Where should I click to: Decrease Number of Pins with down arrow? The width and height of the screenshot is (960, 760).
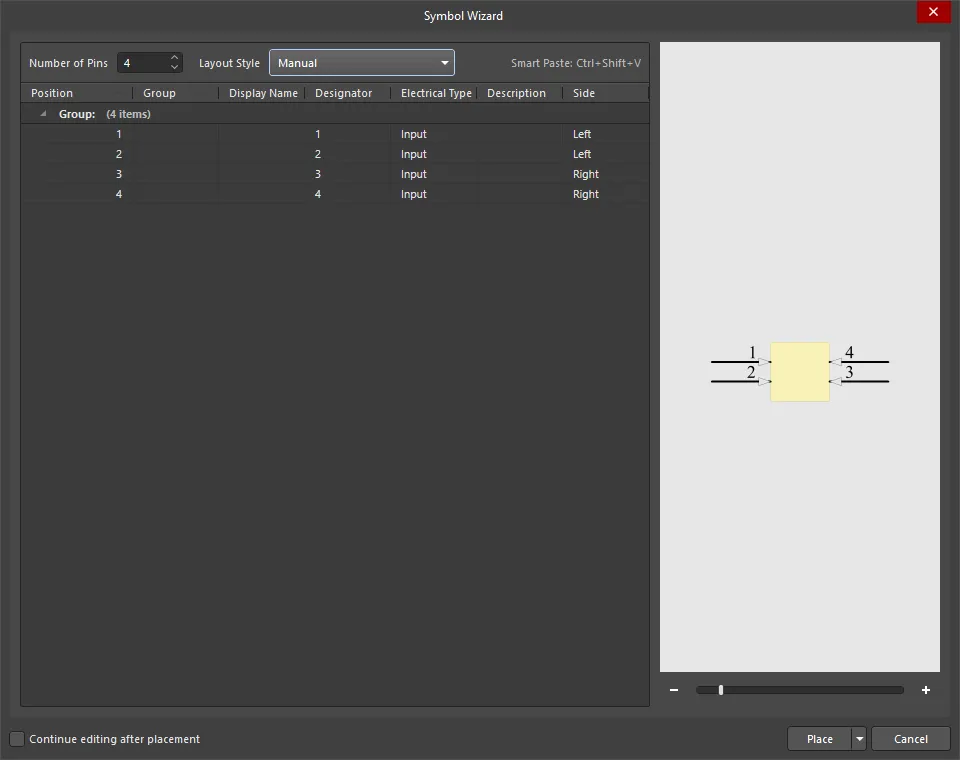click(175, 68)
